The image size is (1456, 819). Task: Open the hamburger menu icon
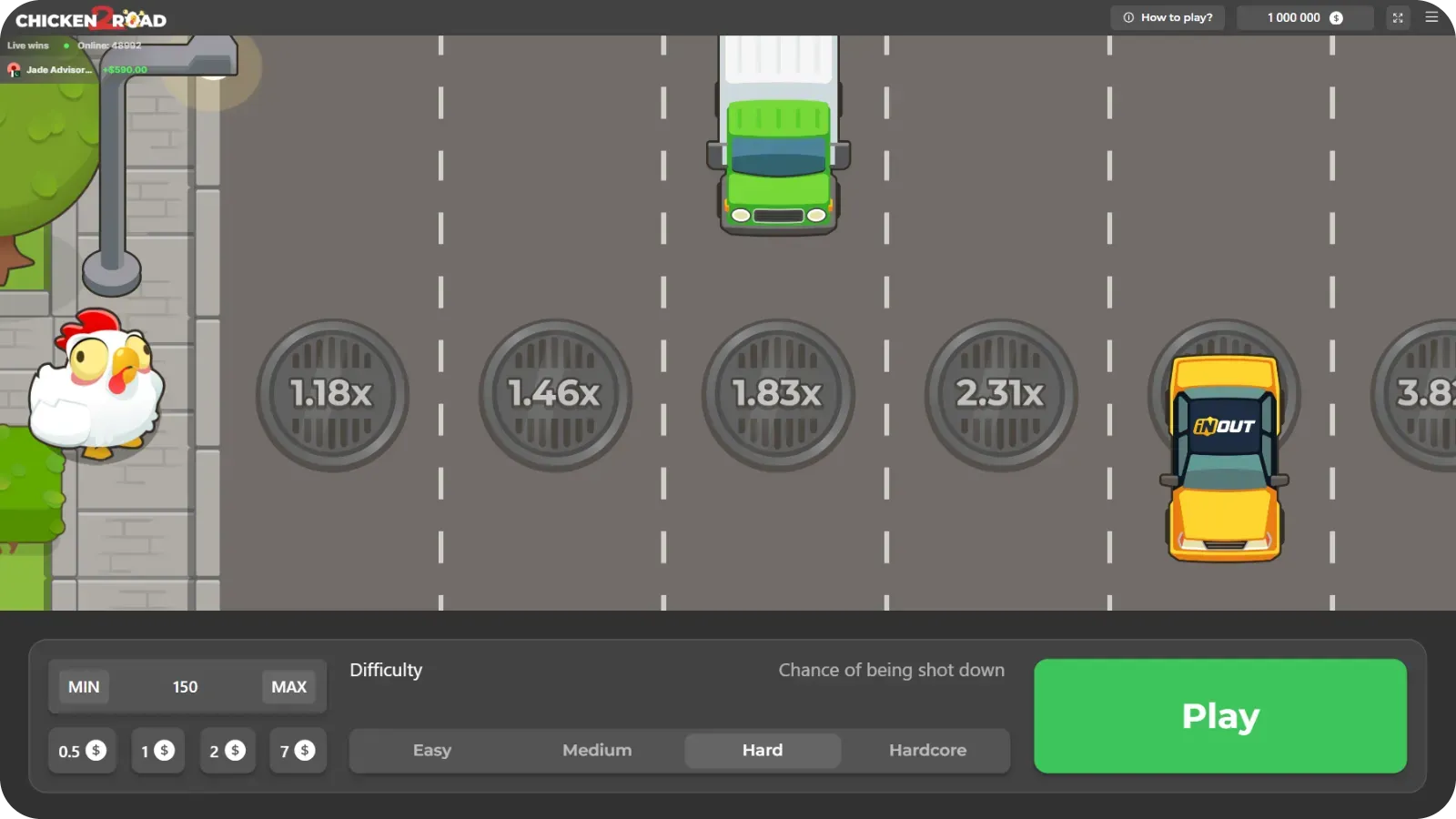point(1431,17)
